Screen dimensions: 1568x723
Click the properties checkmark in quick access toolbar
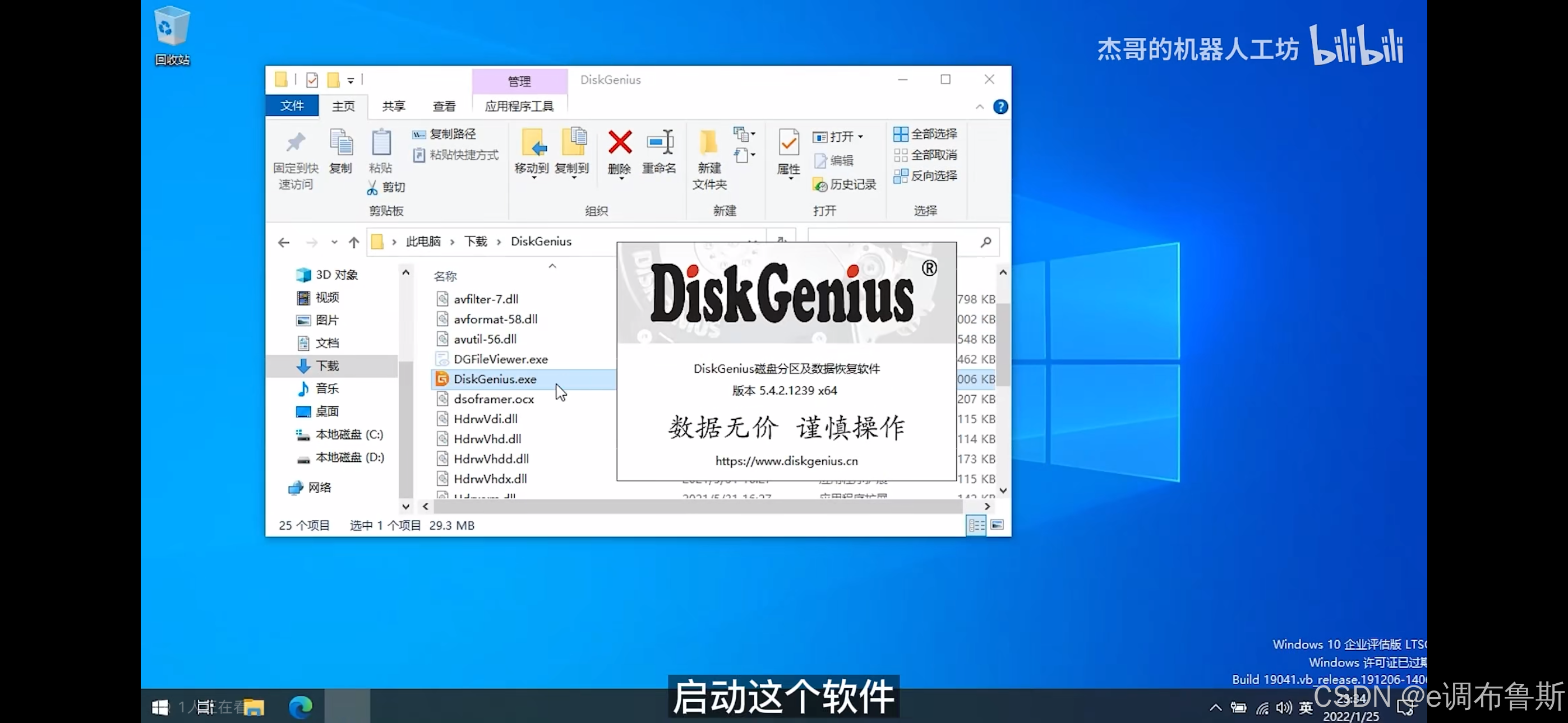(312, 80)
